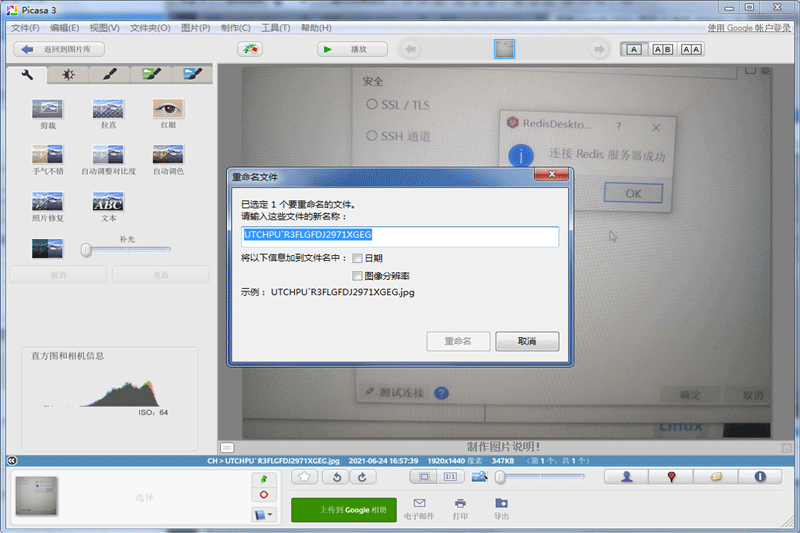Click the new file name text field

coord(399,236)
